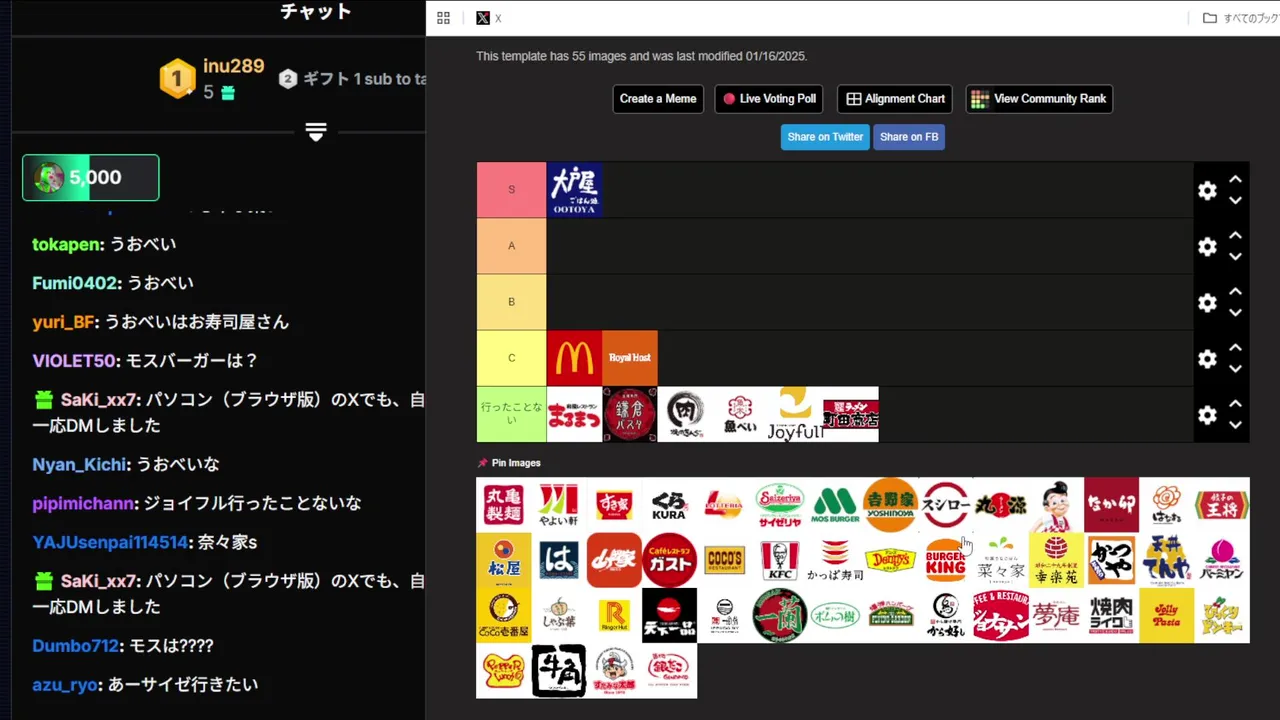
Task: Pick the Jolly Pasta logo image
Action: (x=1166, y=615)
